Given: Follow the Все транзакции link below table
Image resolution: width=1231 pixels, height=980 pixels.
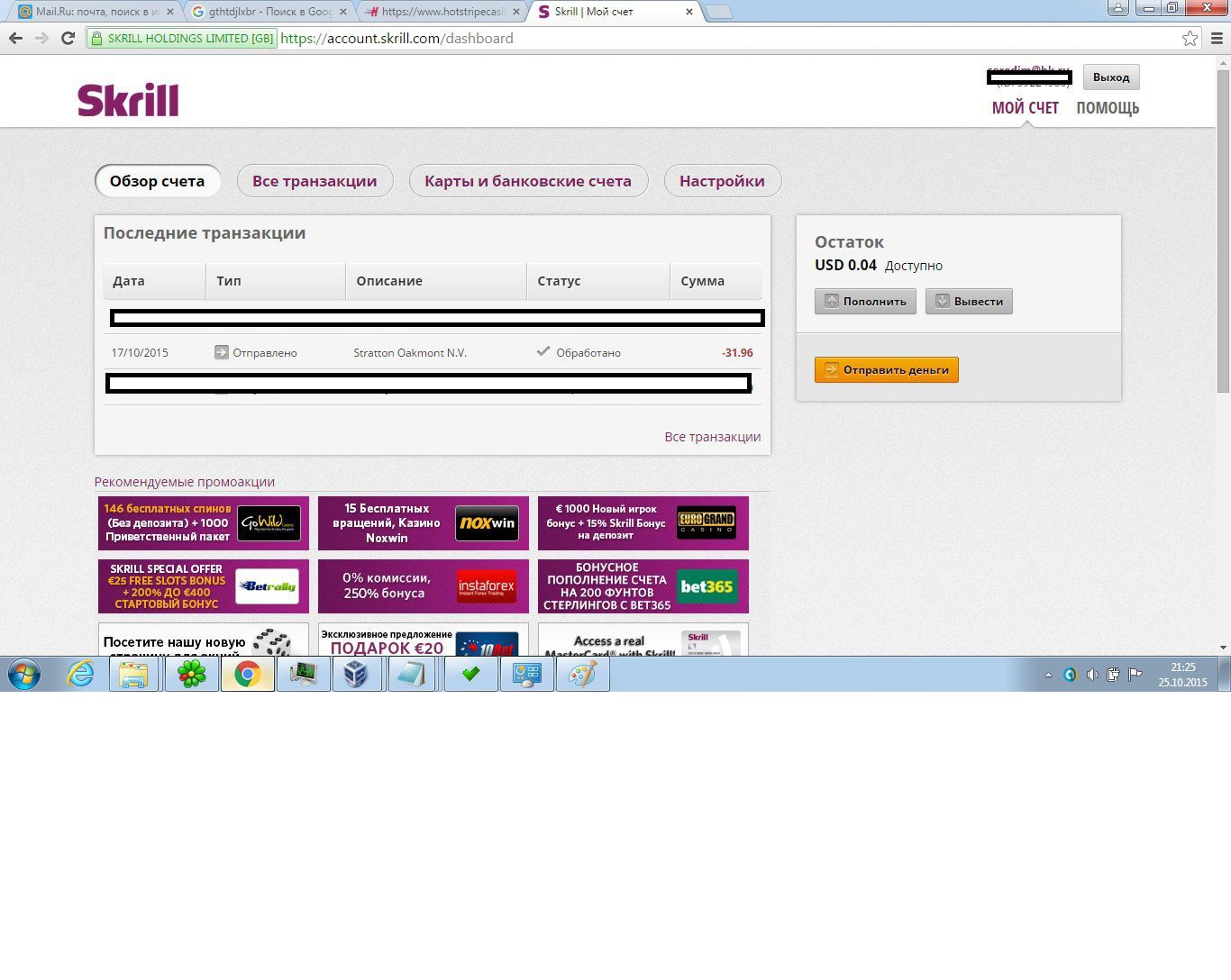Looking at the screenshot, I should (713, 437).
